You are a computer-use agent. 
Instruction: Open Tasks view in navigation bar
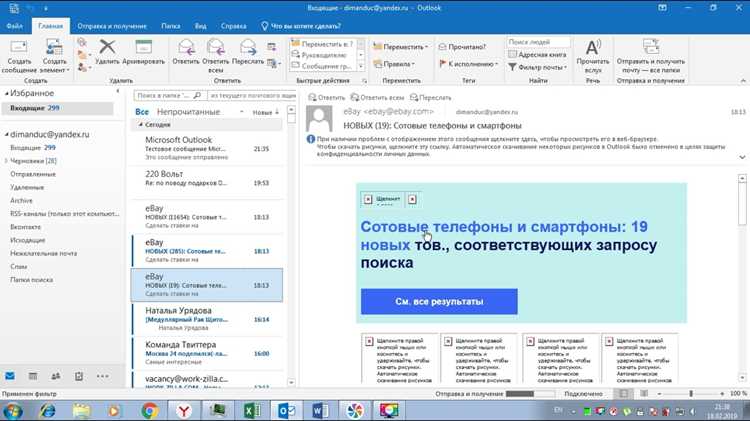79,376
